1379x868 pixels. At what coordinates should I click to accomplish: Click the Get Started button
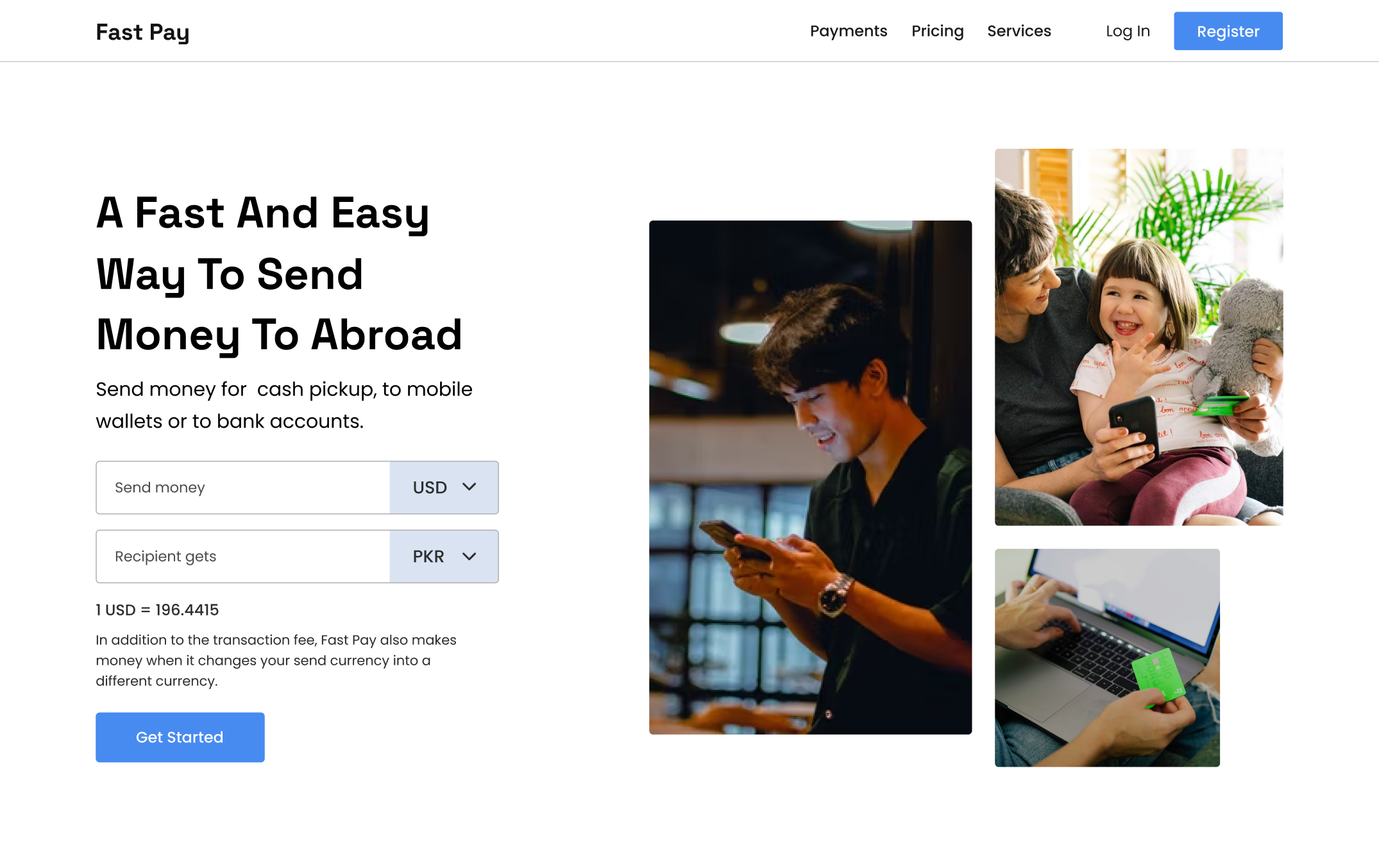[180, 737]
